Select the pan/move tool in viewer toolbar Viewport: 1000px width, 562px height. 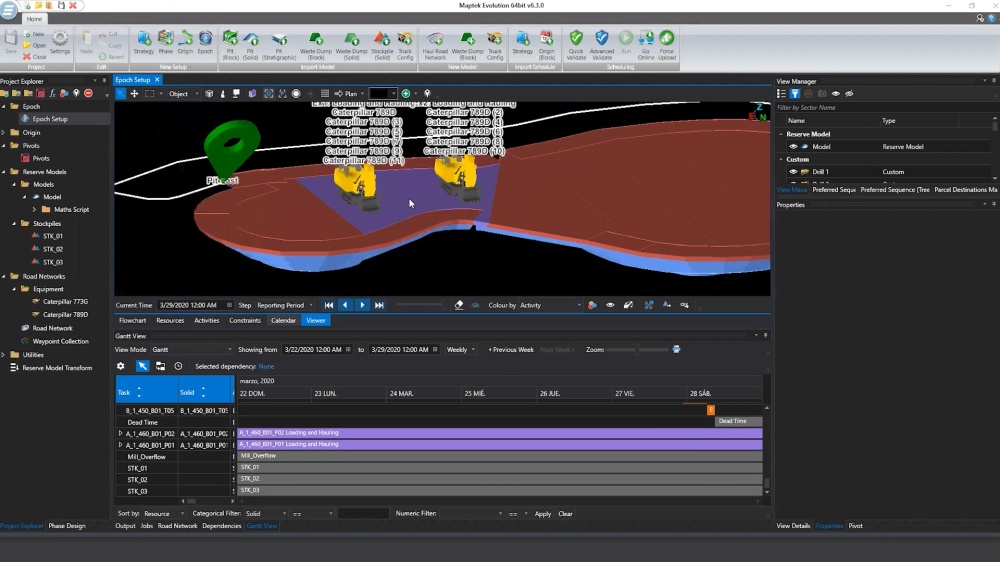135,94
